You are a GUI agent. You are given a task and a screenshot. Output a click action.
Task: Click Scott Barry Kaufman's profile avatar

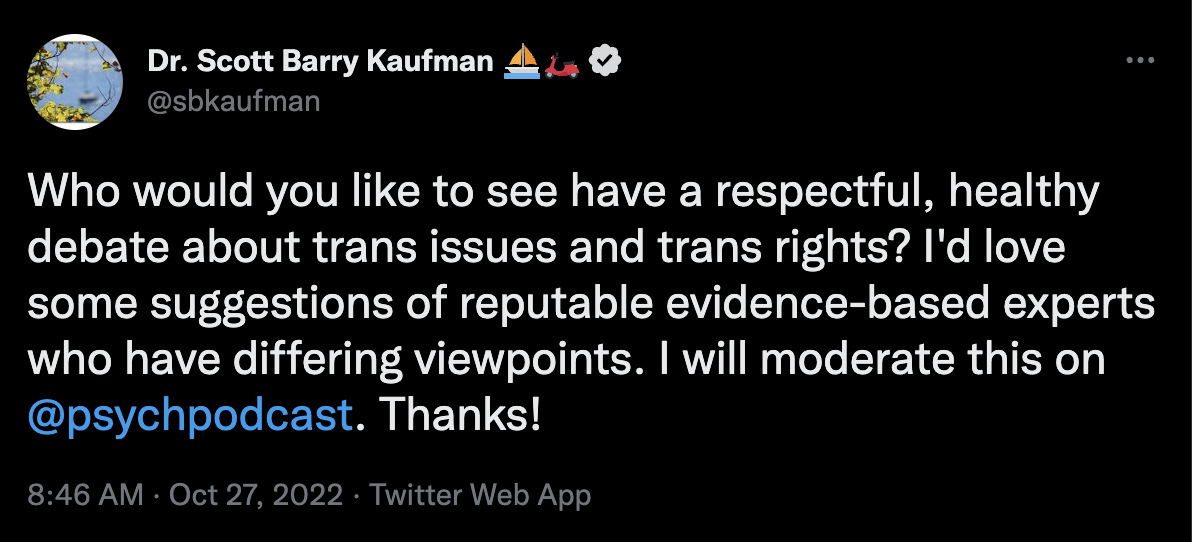(73, 81)
